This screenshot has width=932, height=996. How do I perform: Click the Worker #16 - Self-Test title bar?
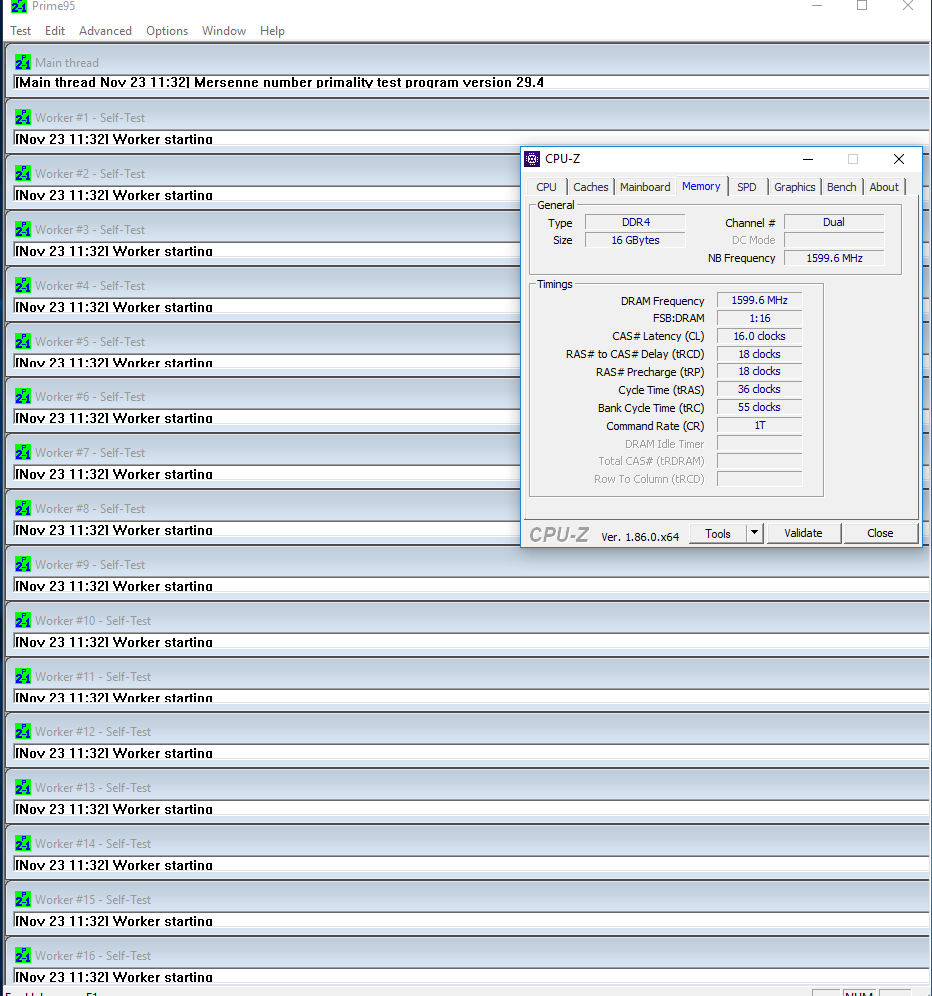[x=468, y=955]
